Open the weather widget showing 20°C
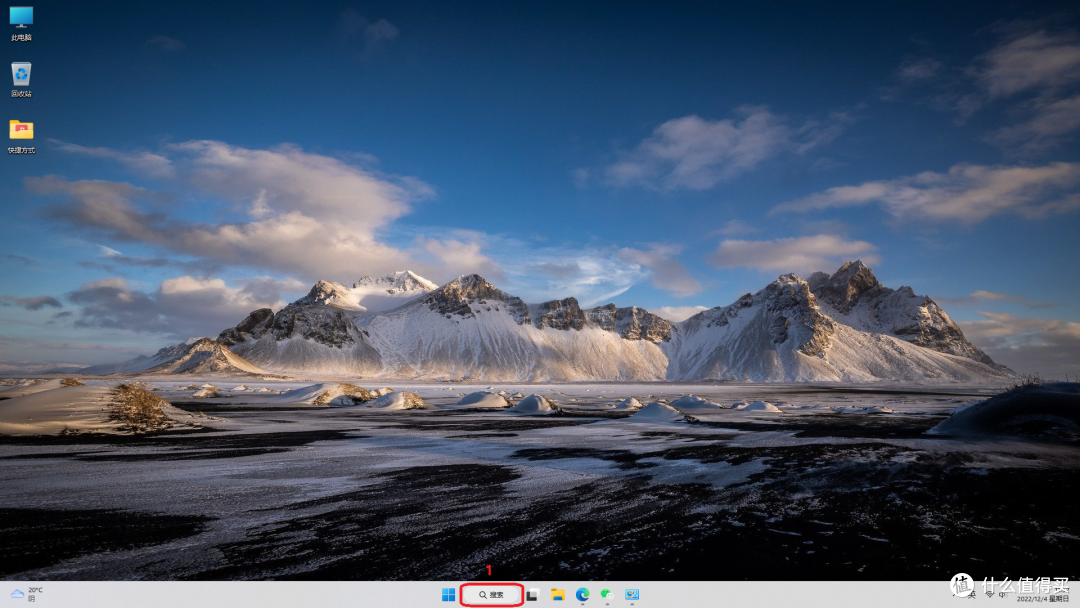 tap(26, 594)
